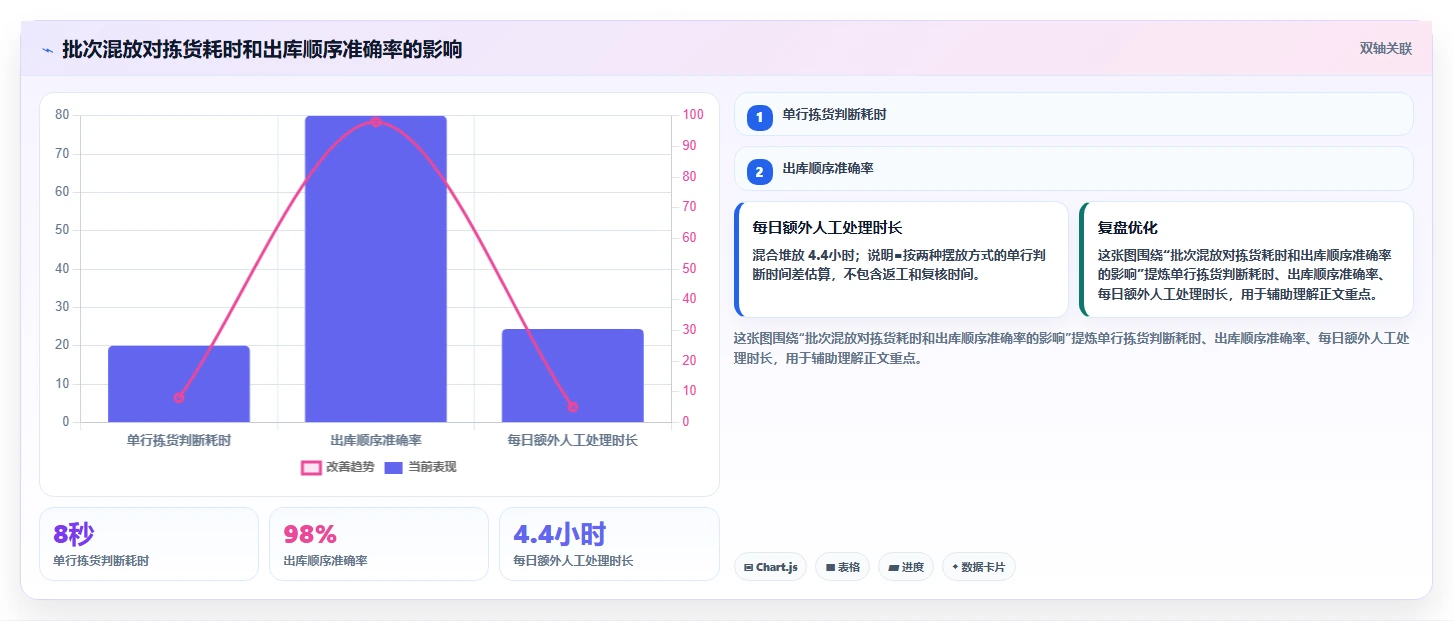The height and width of the screenshot is (621, 1453).
Task: Click the lightning icon beside the title
Action: click(x=47, y=50)
